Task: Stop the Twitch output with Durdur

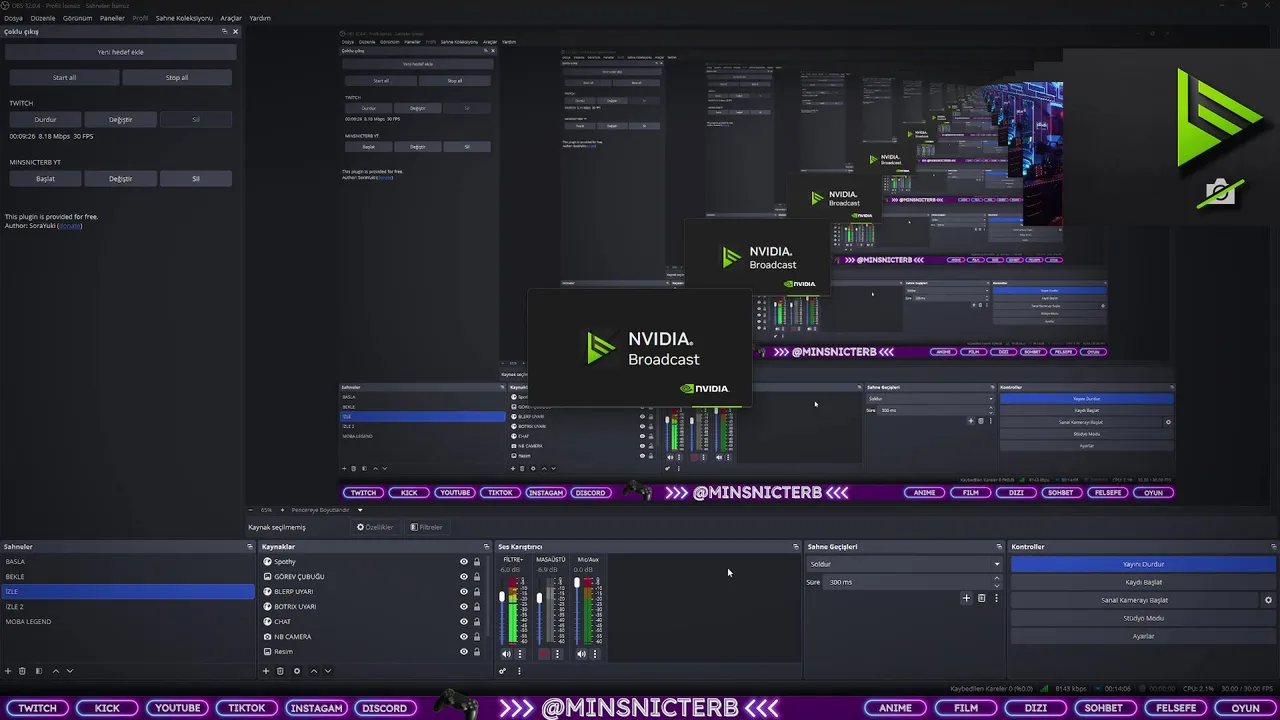Action: coord(45,119)
